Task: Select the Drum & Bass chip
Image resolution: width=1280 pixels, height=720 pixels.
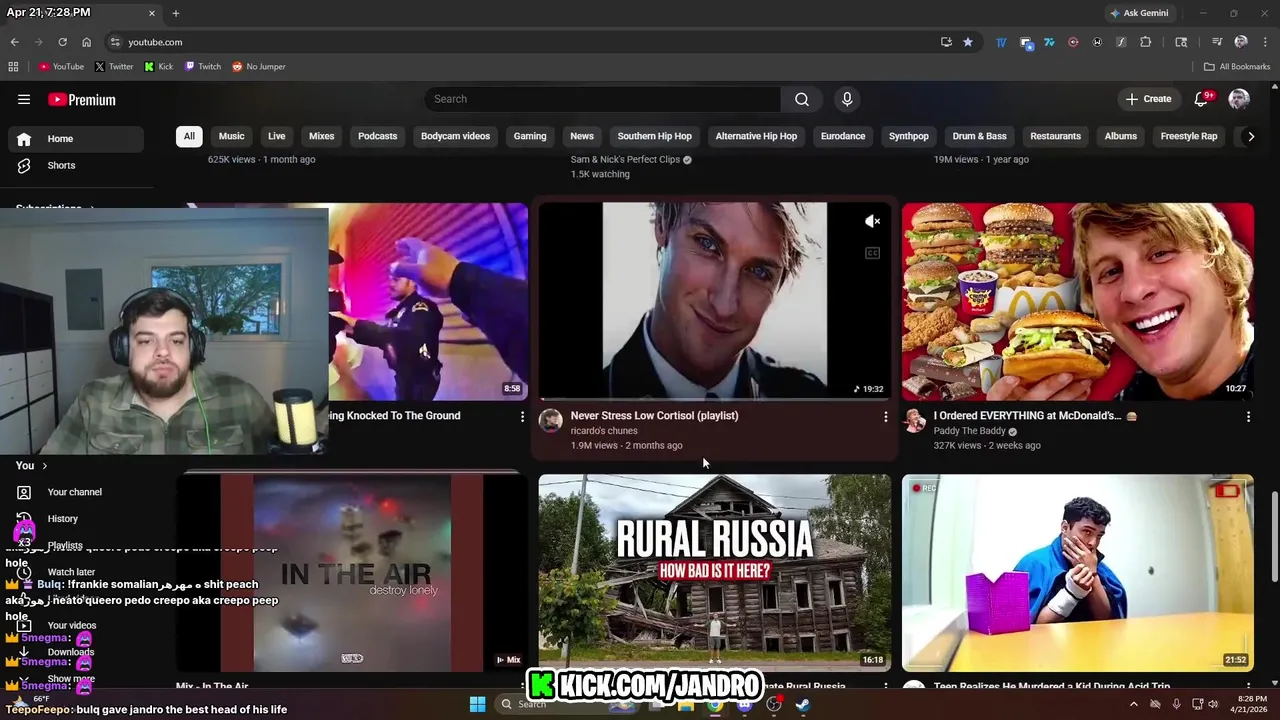Action: click(979, 136)
